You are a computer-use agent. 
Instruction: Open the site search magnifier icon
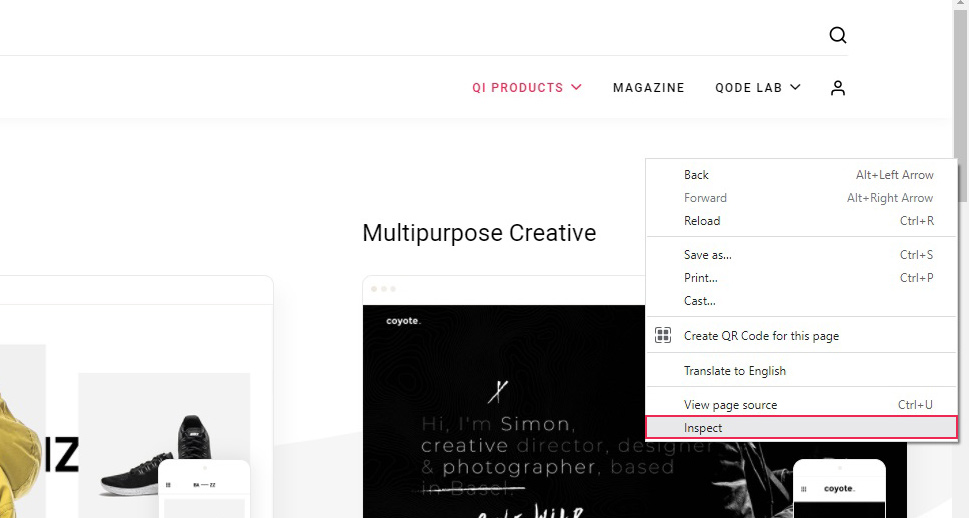[x=837, y=35]
